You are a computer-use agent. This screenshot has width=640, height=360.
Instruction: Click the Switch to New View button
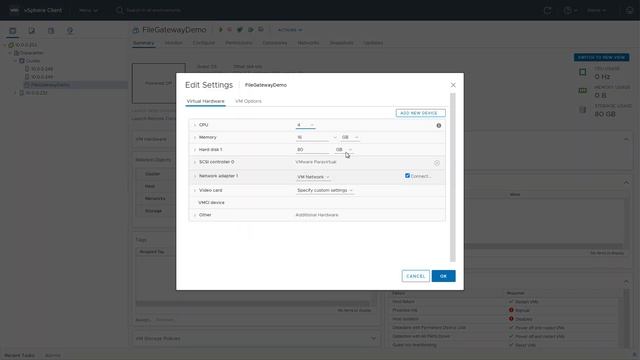click(601, 58)
